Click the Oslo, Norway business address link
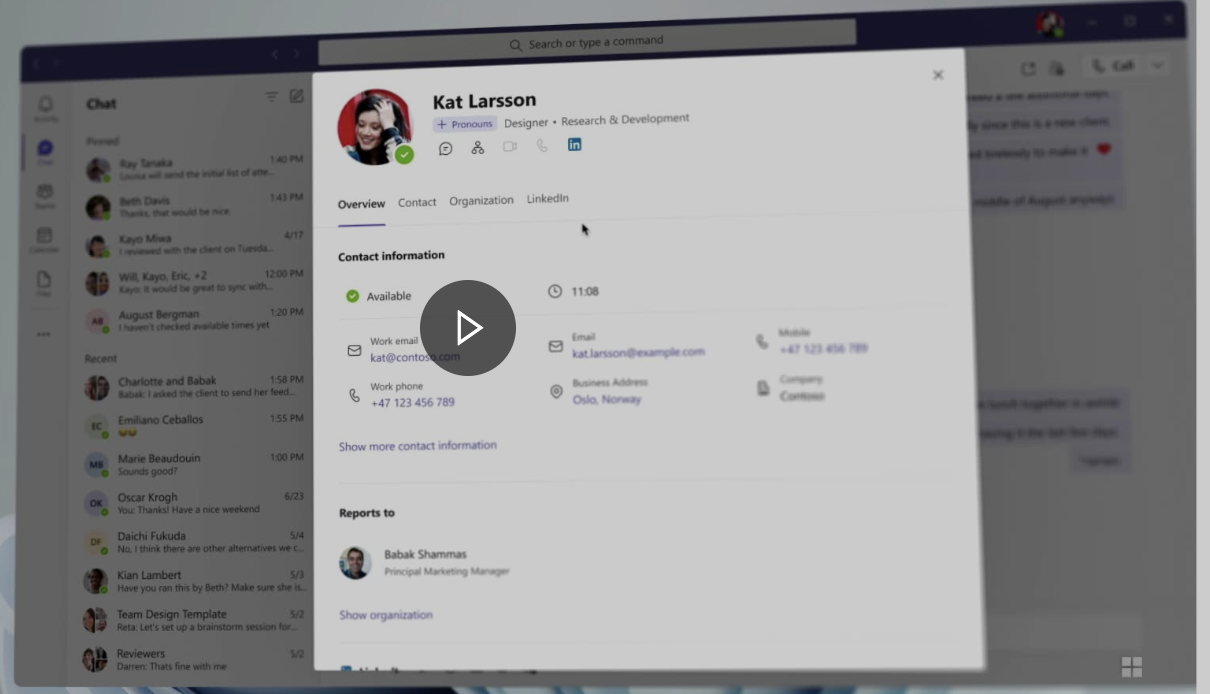The height and width of the screenshot is (694, 1210). (x=607, y=399)
